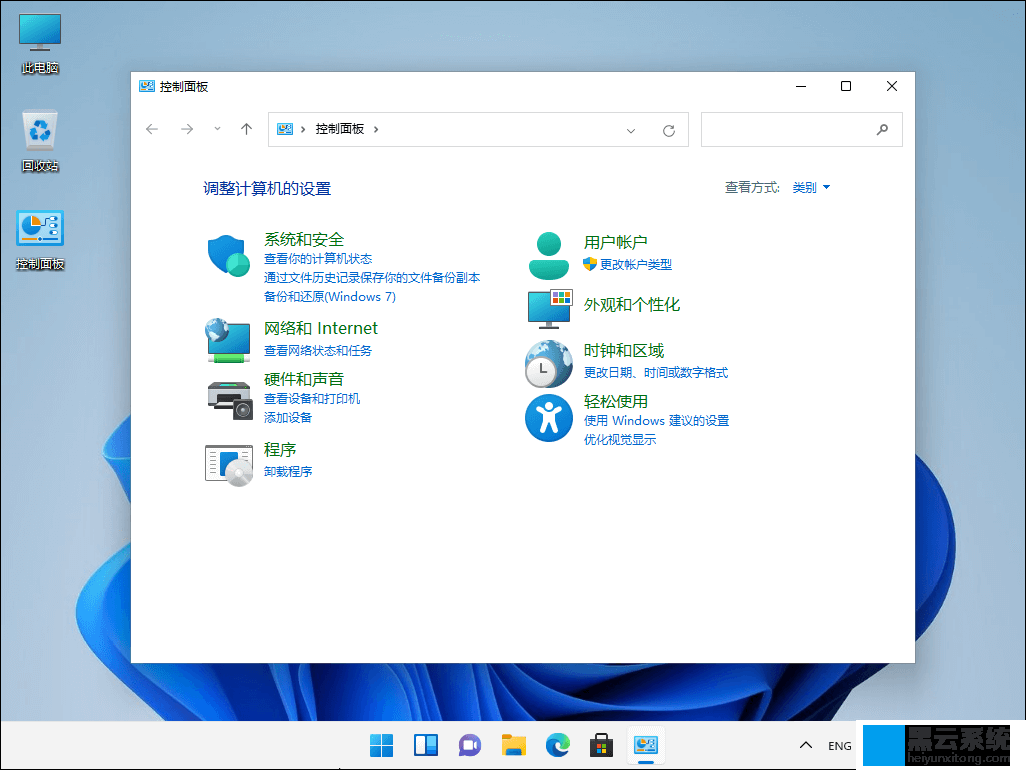This screenshot has width=1026, height=770.
Task: Click the 卸载程序 link
Action: pyautogui.click(x=288, y=472)
